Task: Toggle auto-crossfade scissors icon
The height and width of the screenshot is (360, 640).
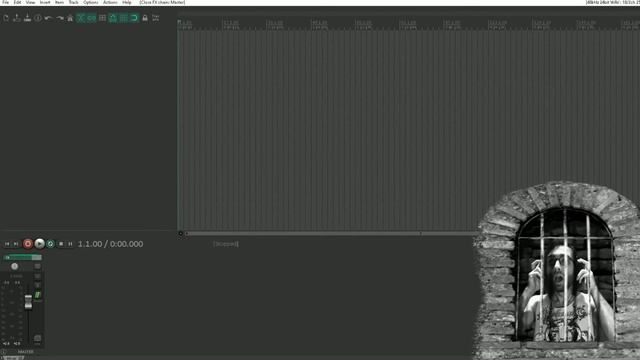Action: (81, 18)
